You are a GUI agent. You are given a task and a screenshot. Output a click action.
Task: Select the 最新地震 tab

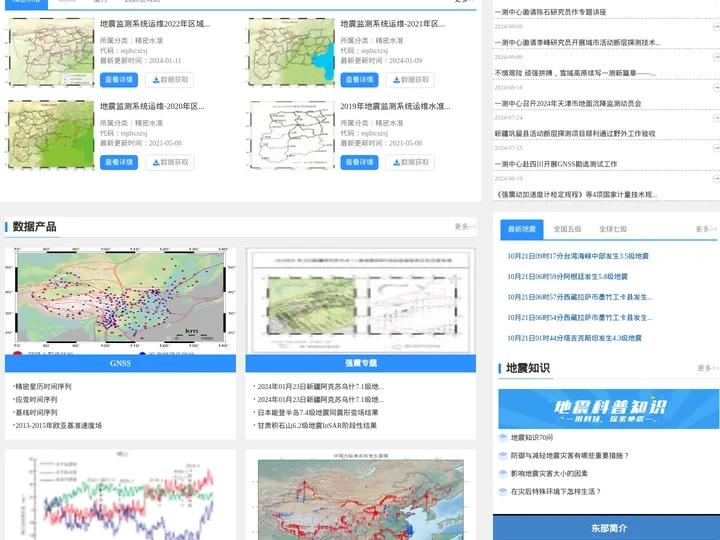tap(522, 229)
